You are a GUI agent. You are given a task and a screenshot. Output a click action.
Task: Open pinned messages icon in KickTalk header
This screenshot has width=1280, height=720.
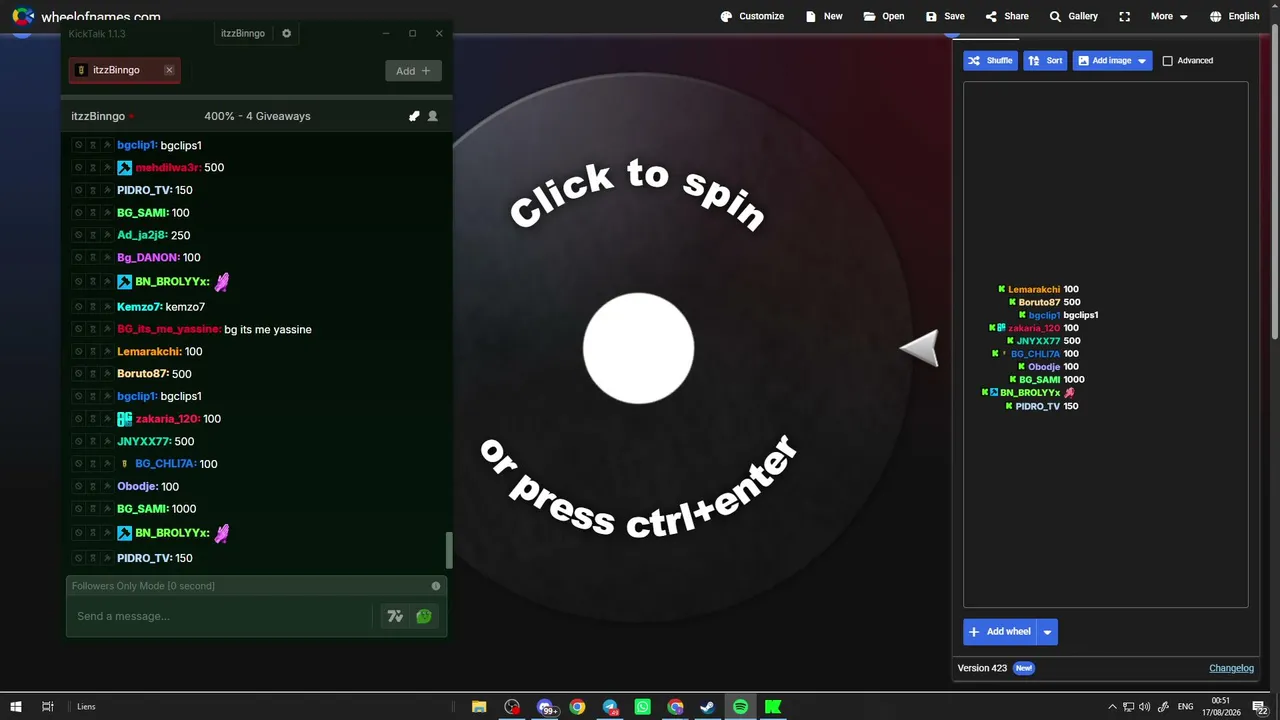coord(414,116)
